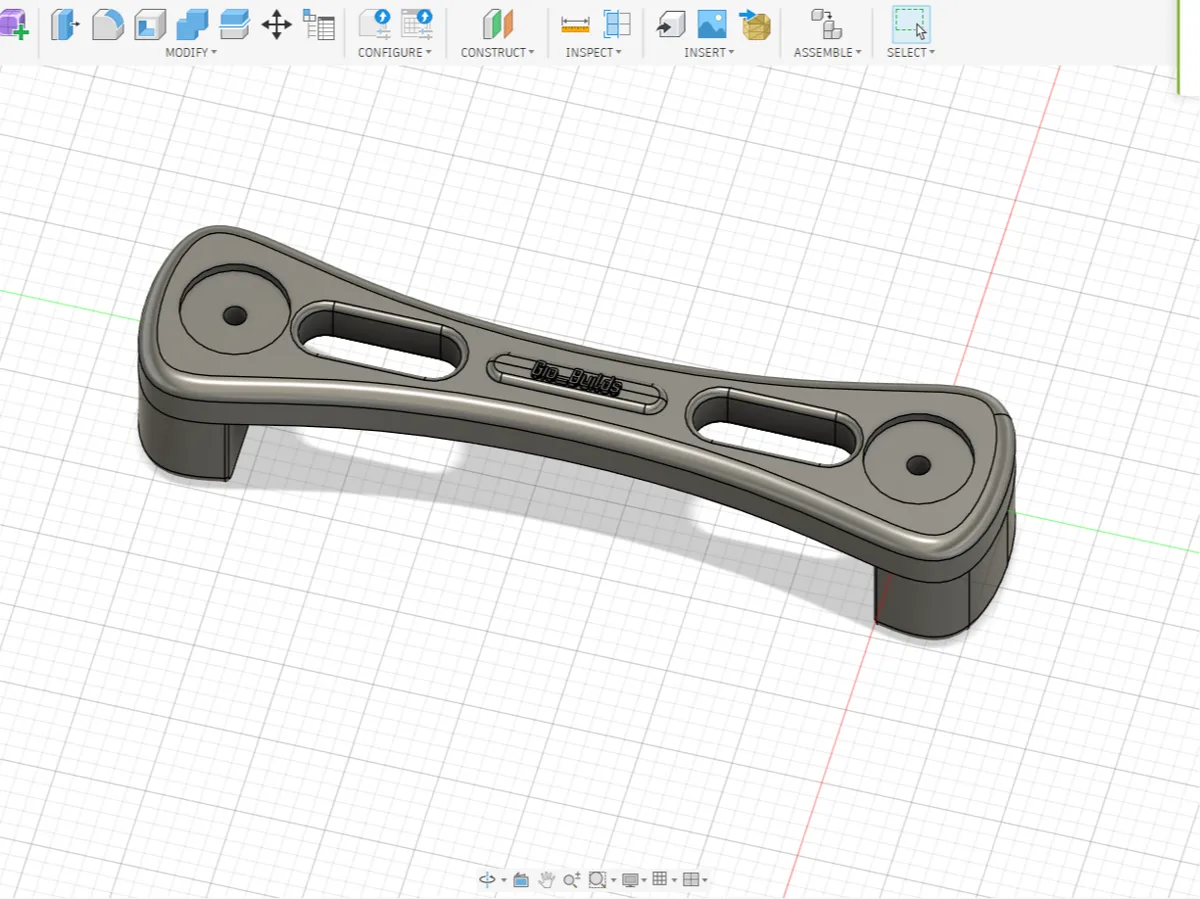The height and width of the screenshot is (899, 1200).
Task: Activate the Pan hand tool
Action: point(547,880)
